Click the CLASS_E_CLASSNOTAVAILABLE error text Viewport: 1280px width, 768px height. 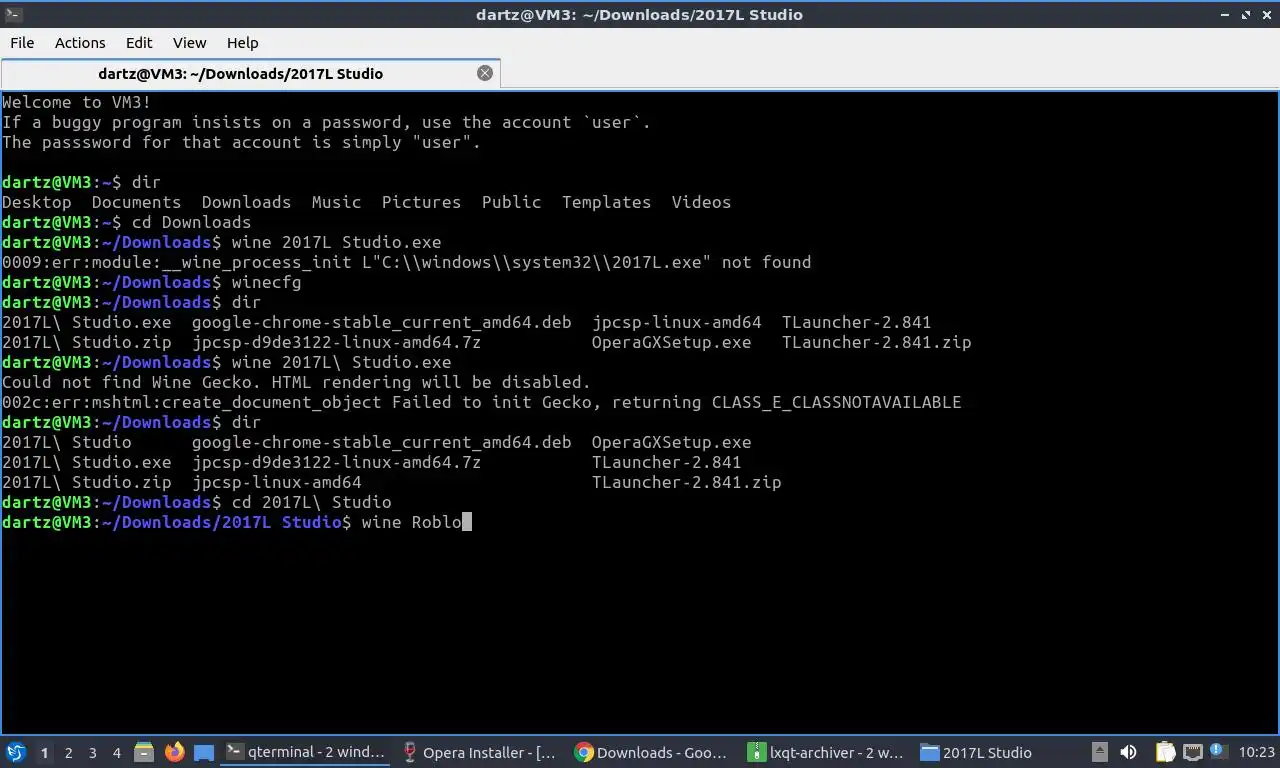tap(836, 402)
